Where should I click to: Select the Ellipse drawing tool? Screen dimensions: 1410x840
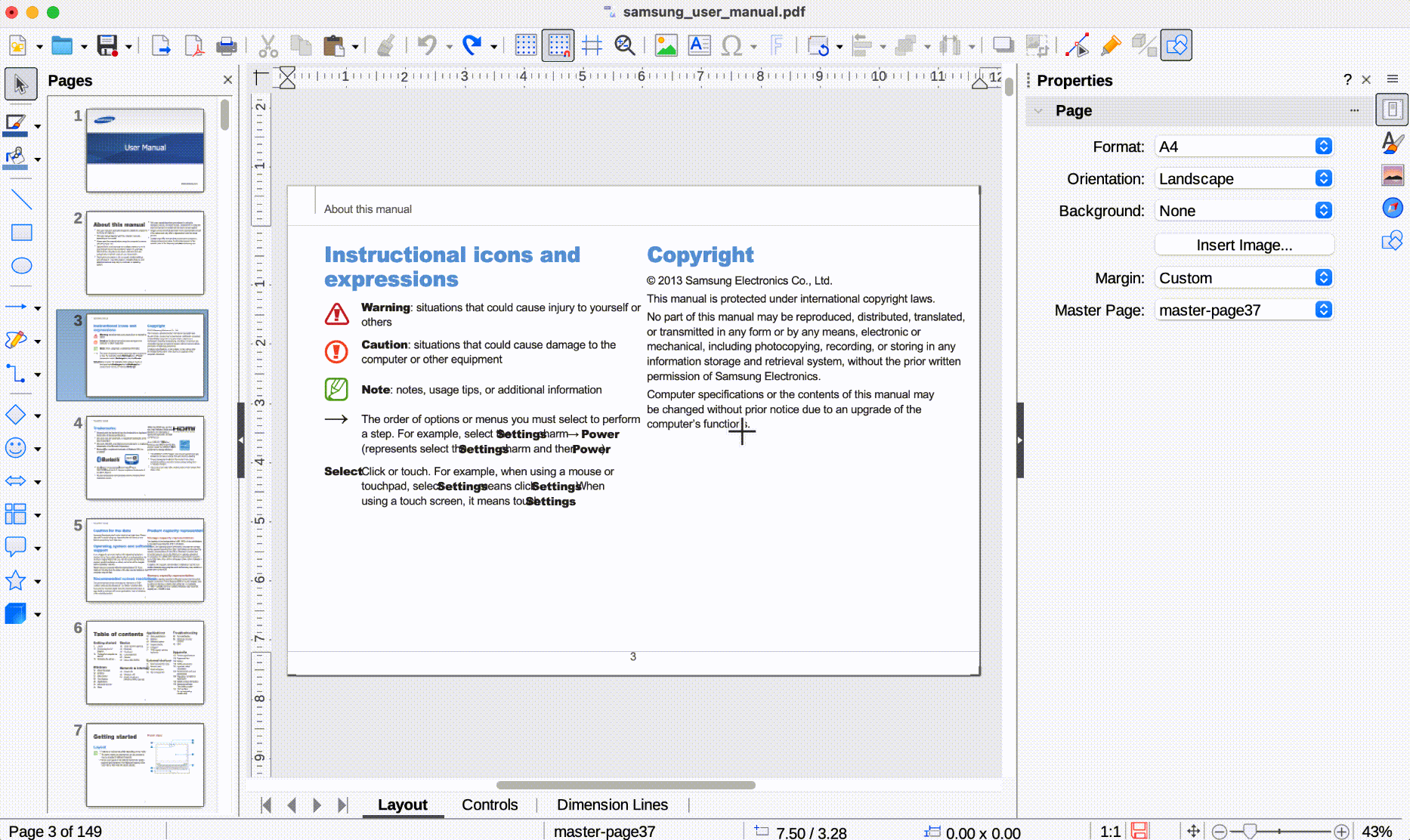pos(21,266)
